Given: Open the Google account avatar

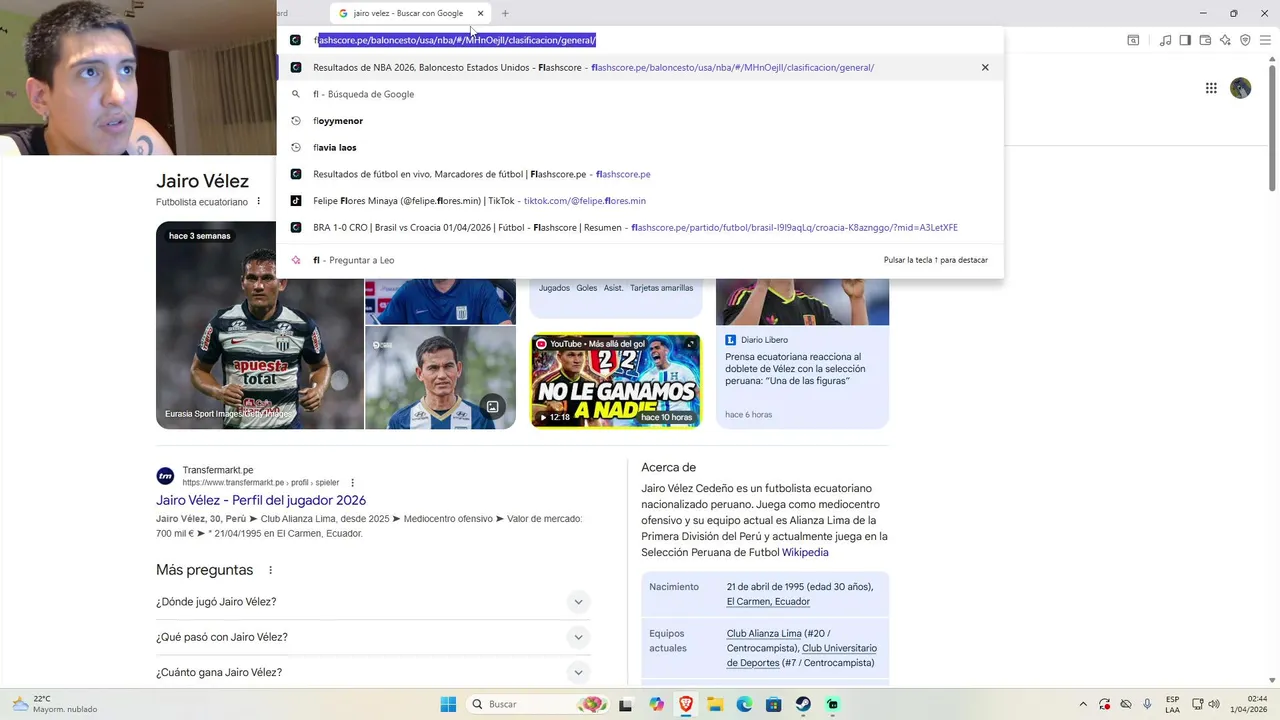Looking at the screenshot, I should pos(1241,88).
